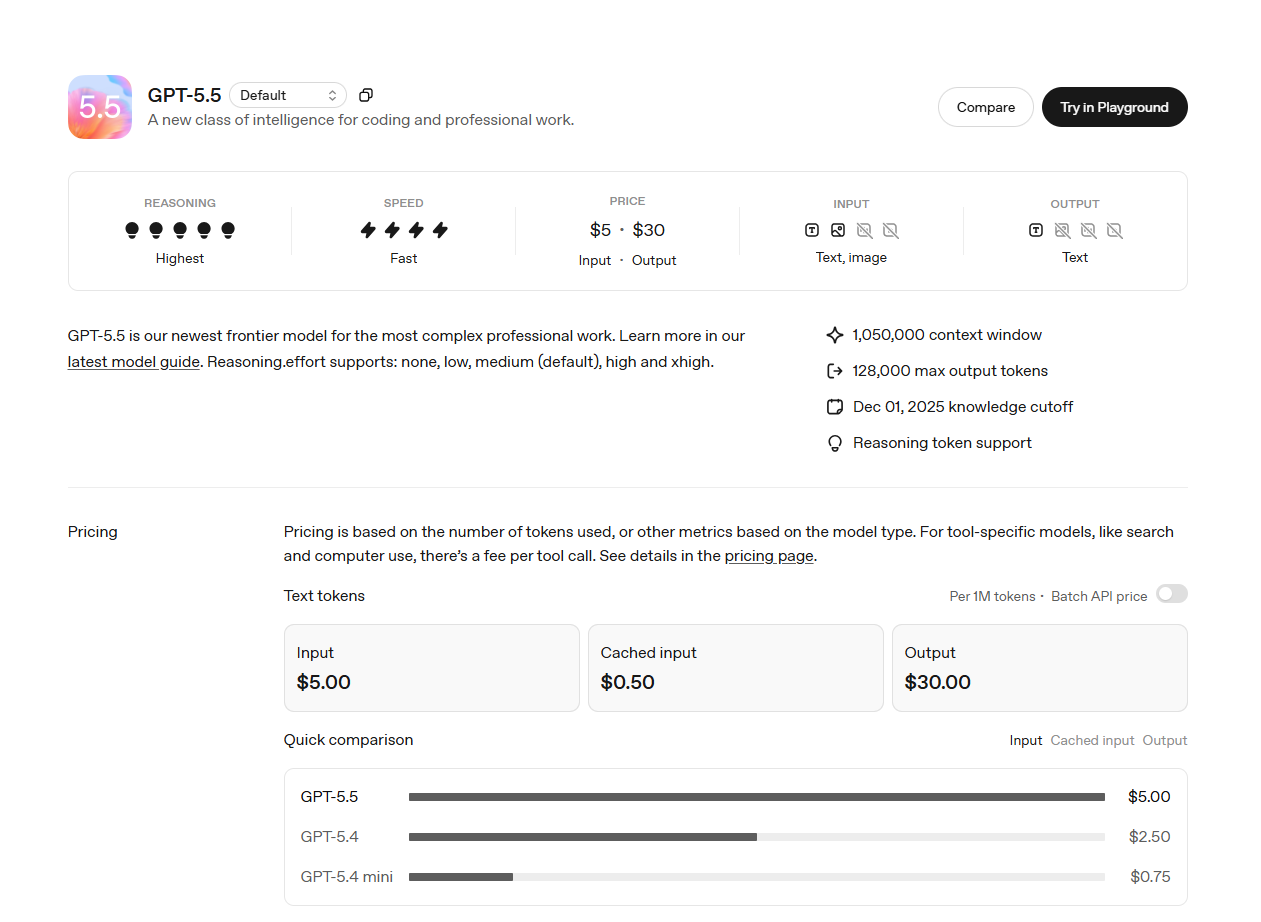Click the knowledge cutoff calendar icon
This screenshot has height=922, width=1261.
[x=835, y=407]
